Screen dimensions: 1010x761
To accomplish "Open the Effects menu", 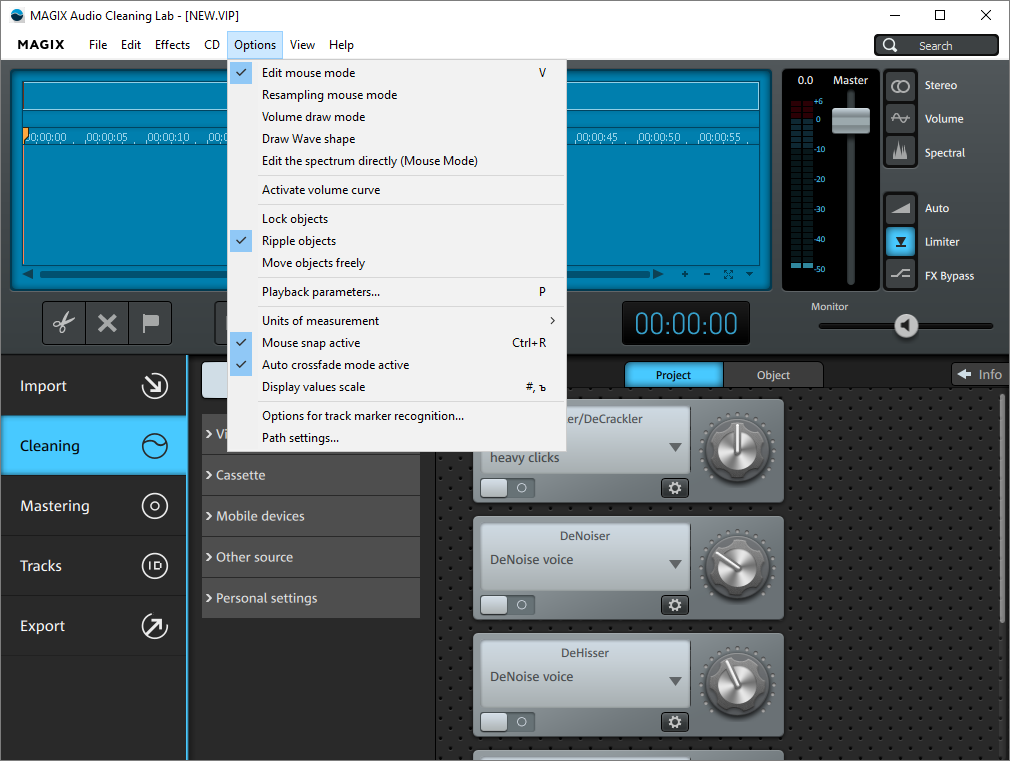I will (x=172, y=45).
